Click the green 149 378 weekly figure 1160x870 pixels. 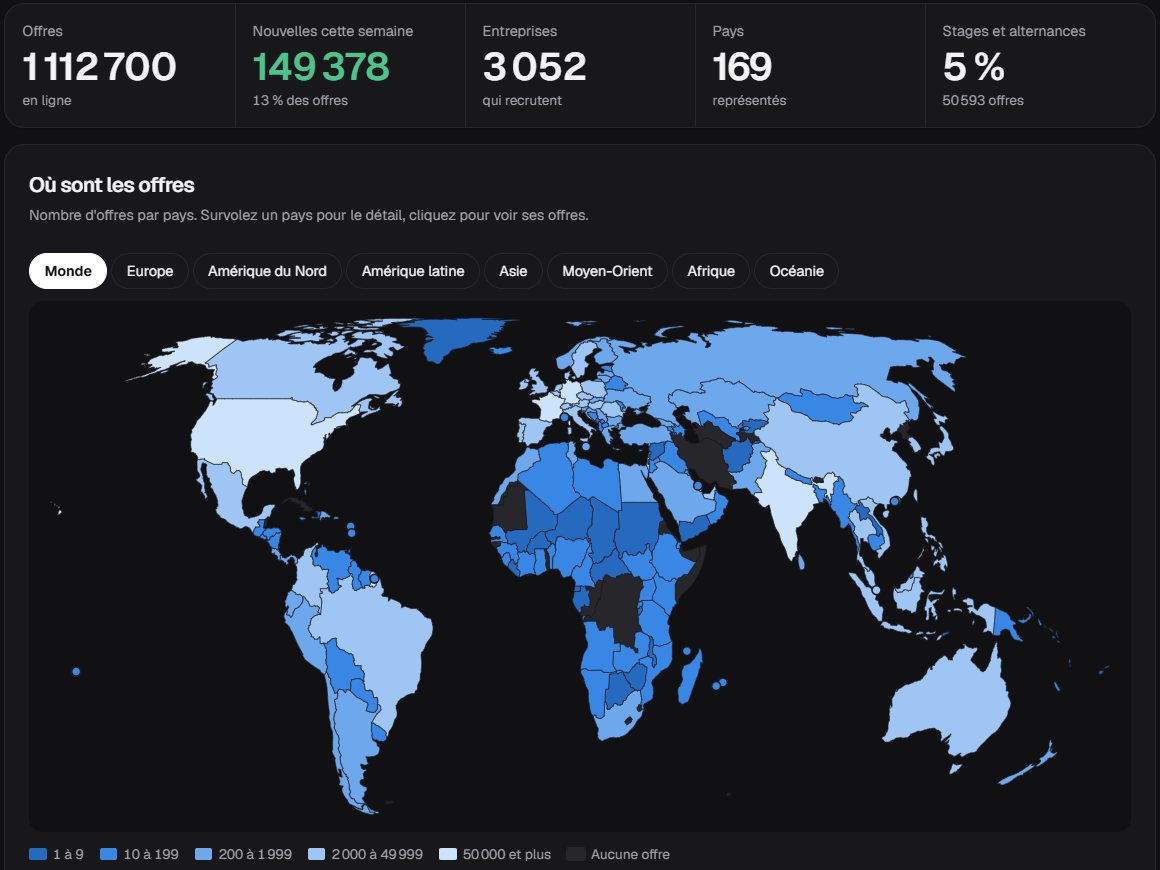[x=320, y=67]
